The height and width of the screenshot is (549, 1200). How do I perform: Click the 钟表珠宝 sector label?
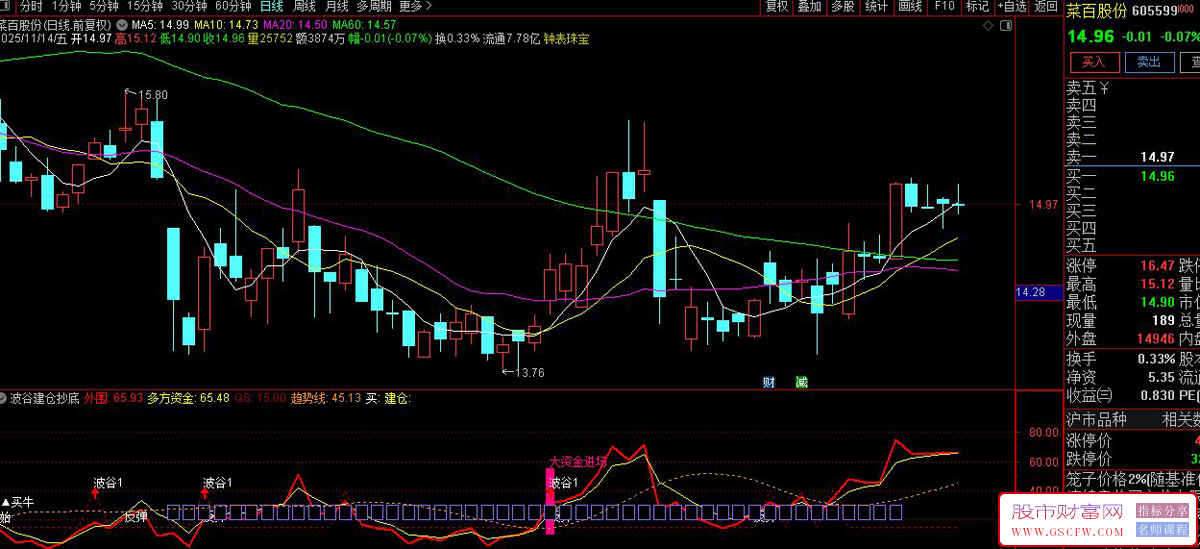[x=566, y=39]
